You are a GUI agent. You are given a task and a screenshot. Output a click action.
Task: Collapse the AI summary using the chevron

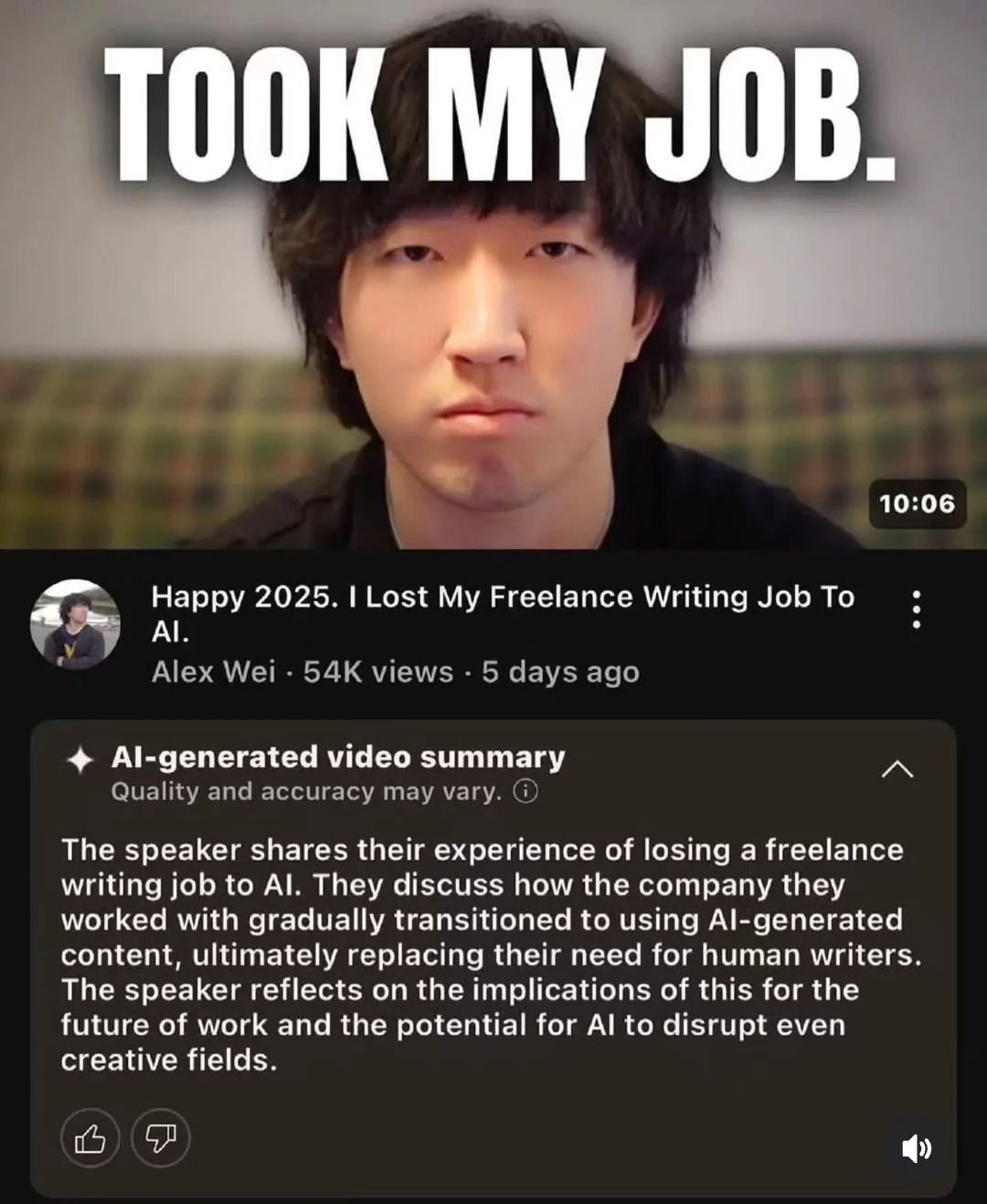pyautogui.click(x=897, y=770)
